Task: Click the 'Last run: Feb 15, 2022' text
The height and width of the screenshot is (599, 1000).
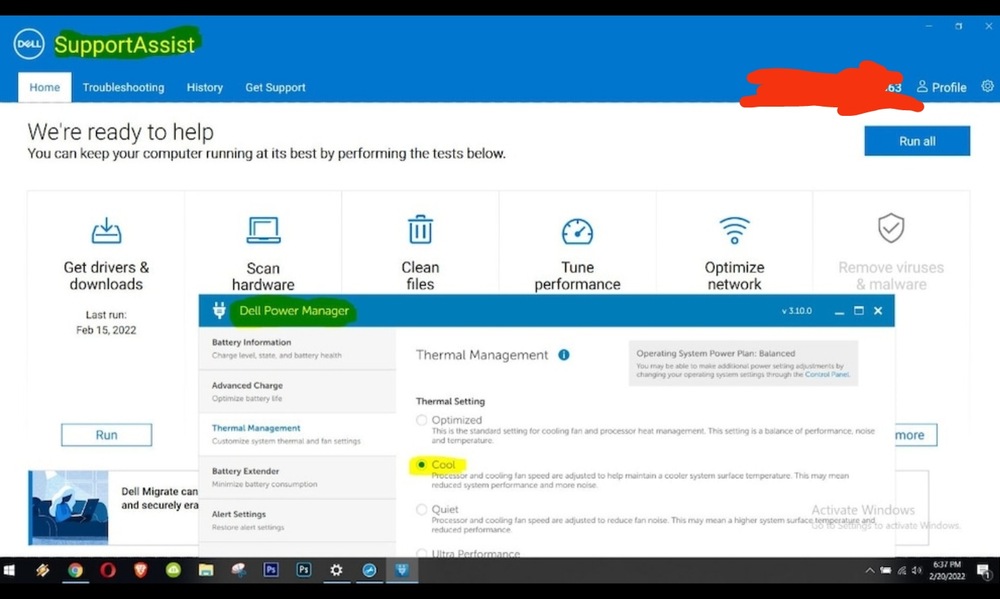Action: point(107,322)
